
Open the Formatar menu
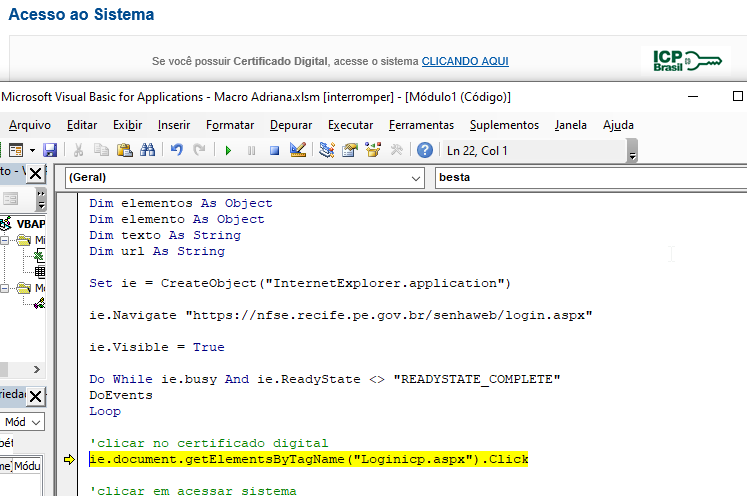pos(230,125)
